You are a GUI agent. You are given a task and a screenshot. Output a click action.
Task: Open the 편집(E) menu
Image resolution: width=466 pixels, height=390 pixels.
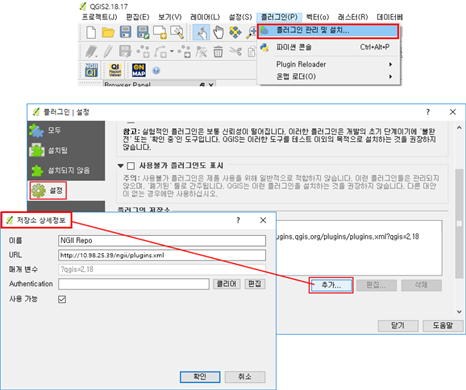click(x=138, y=17)
